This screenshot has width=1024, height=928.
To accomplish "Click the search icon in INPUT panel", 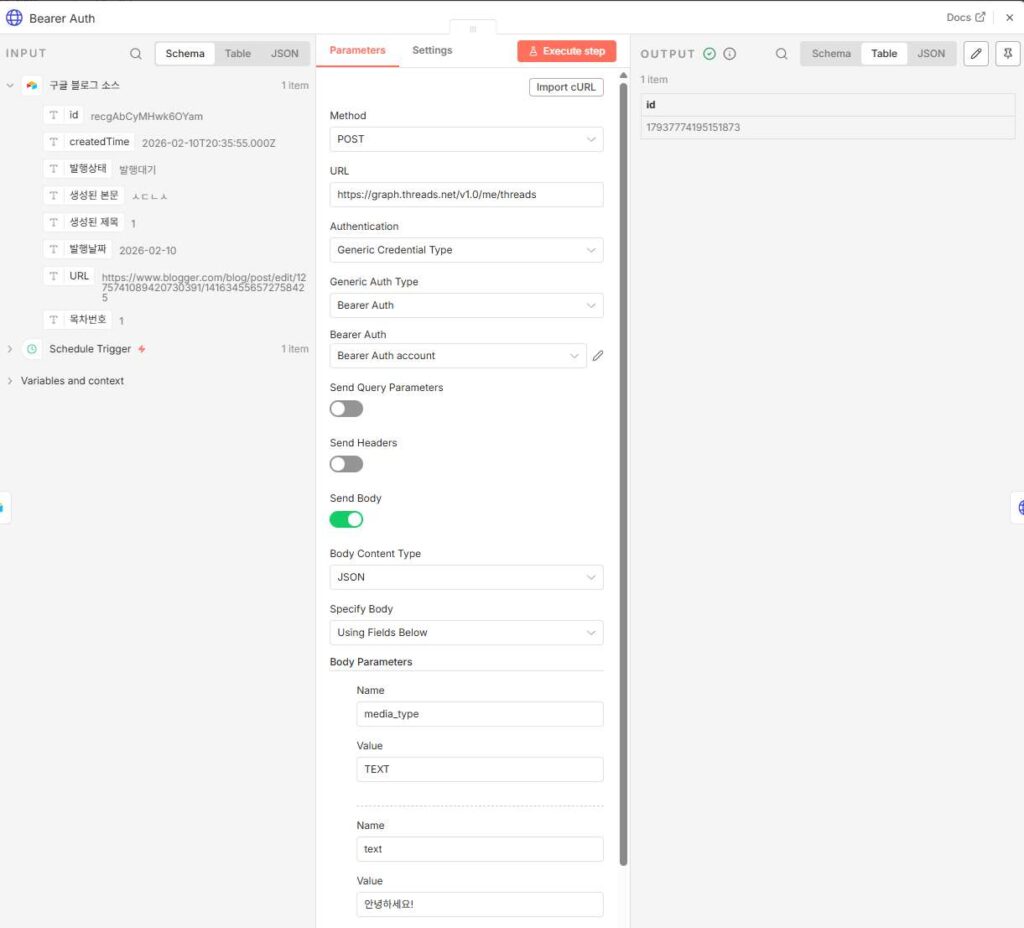I will (x=136, y=54).
